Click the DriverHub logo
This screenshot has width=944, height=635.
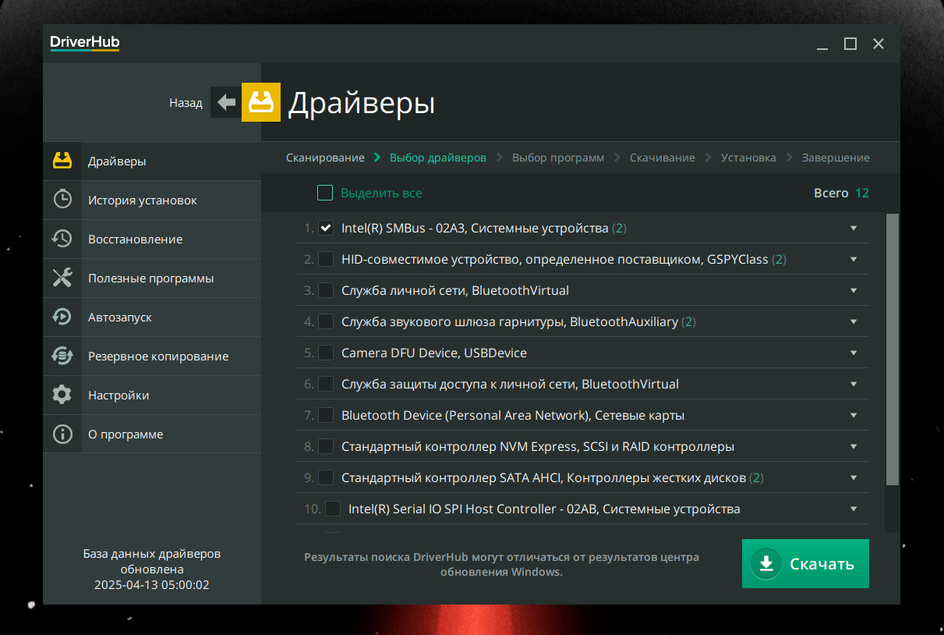pyautogui.click(x=85, y=43)
